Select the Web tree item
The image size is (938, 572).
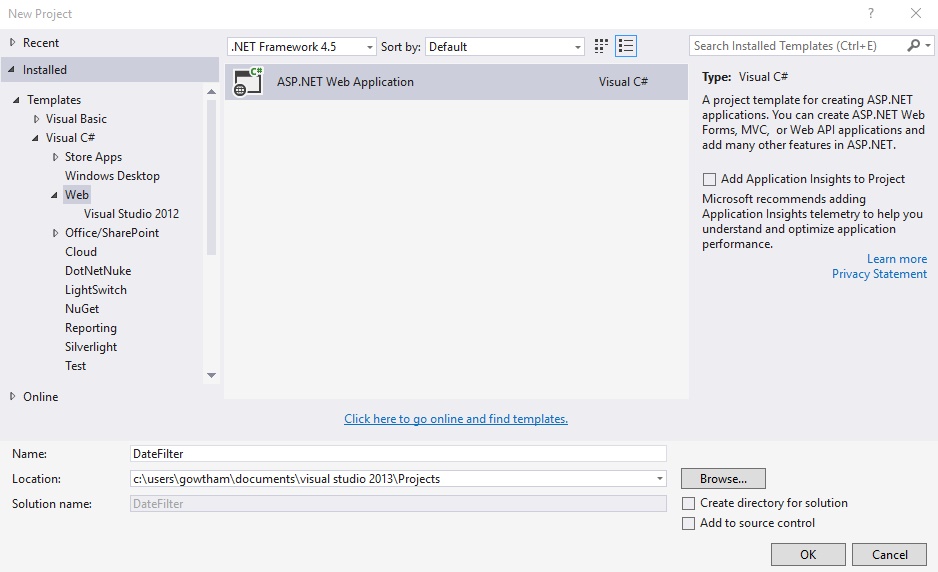coord(77,194)
